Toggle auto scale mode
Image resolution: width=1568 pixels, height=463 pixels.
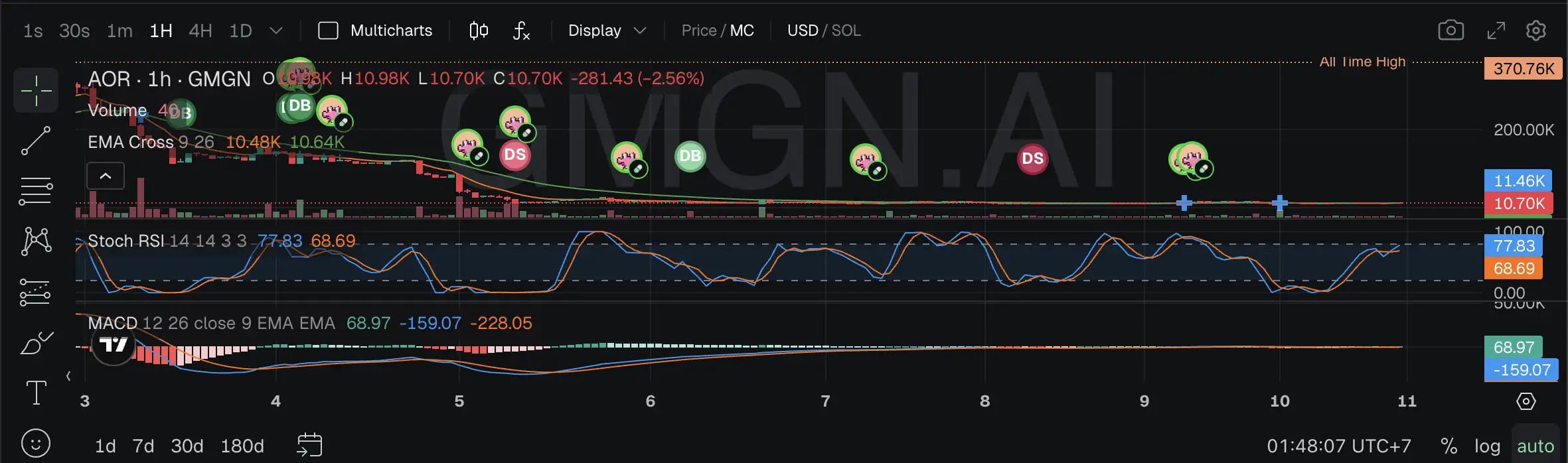click(x=1535, y=446)
